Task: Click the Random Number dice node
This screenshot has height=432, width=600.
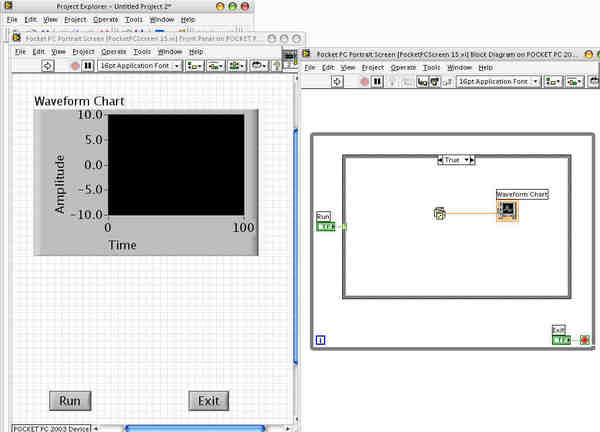Action: point(440,214)
